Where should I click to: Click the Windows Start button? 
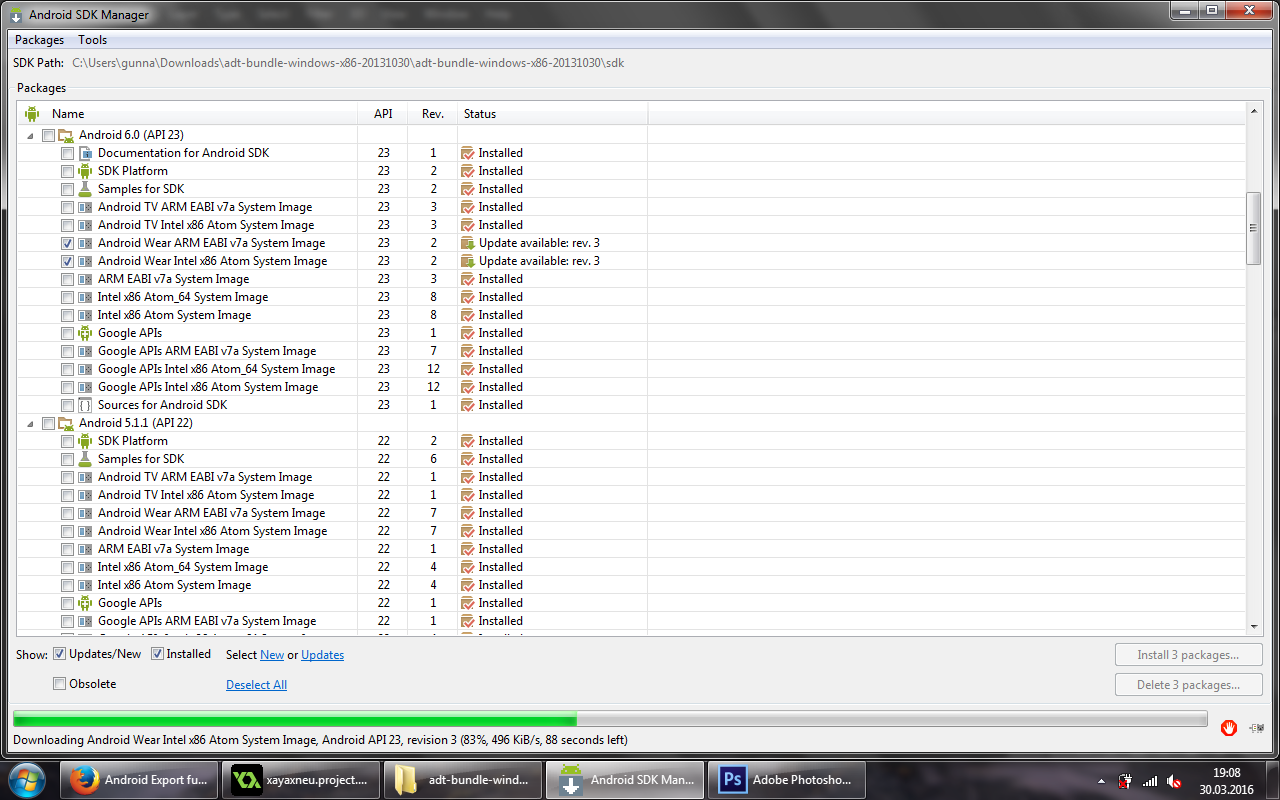pos(28,779)
